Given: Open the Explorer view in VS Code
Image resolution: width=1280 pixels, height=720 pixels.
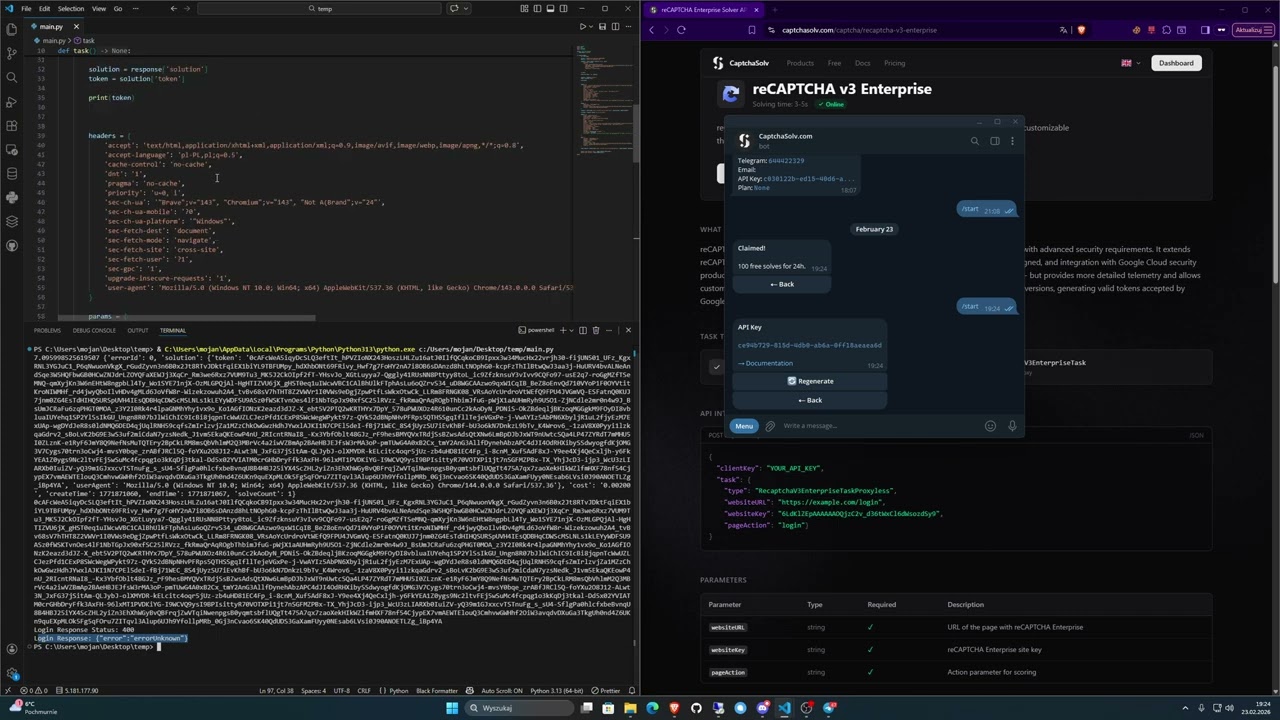Looking at the screenshot, I should click(11, 29).
